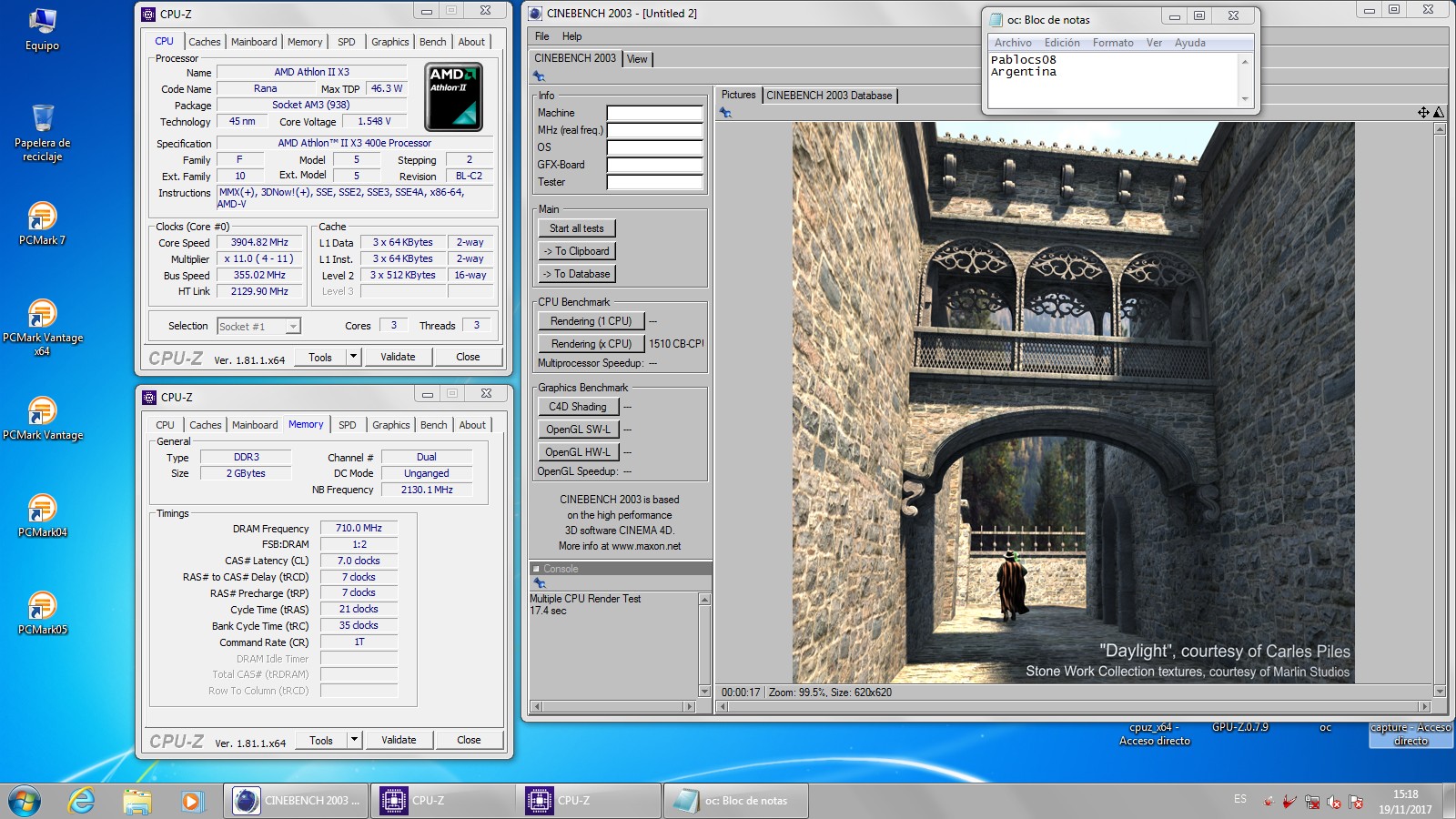Click the AMD Athlon II processor logo
The image size is (1456, 819).
tap(453, 96)
